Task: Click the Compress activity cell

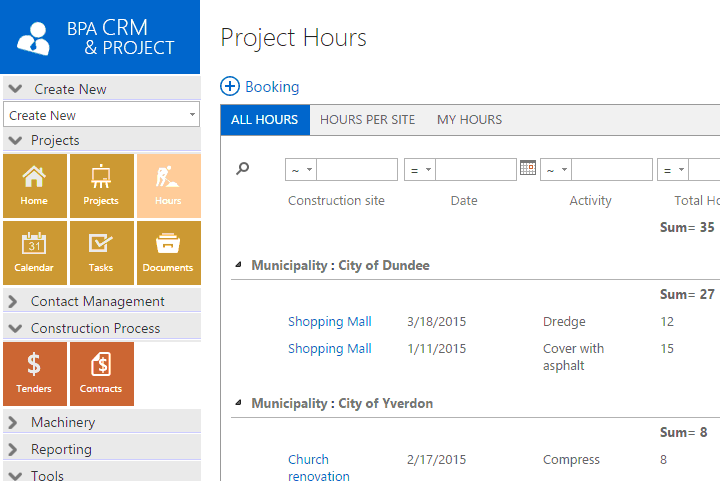Action: tap(571, 460)
